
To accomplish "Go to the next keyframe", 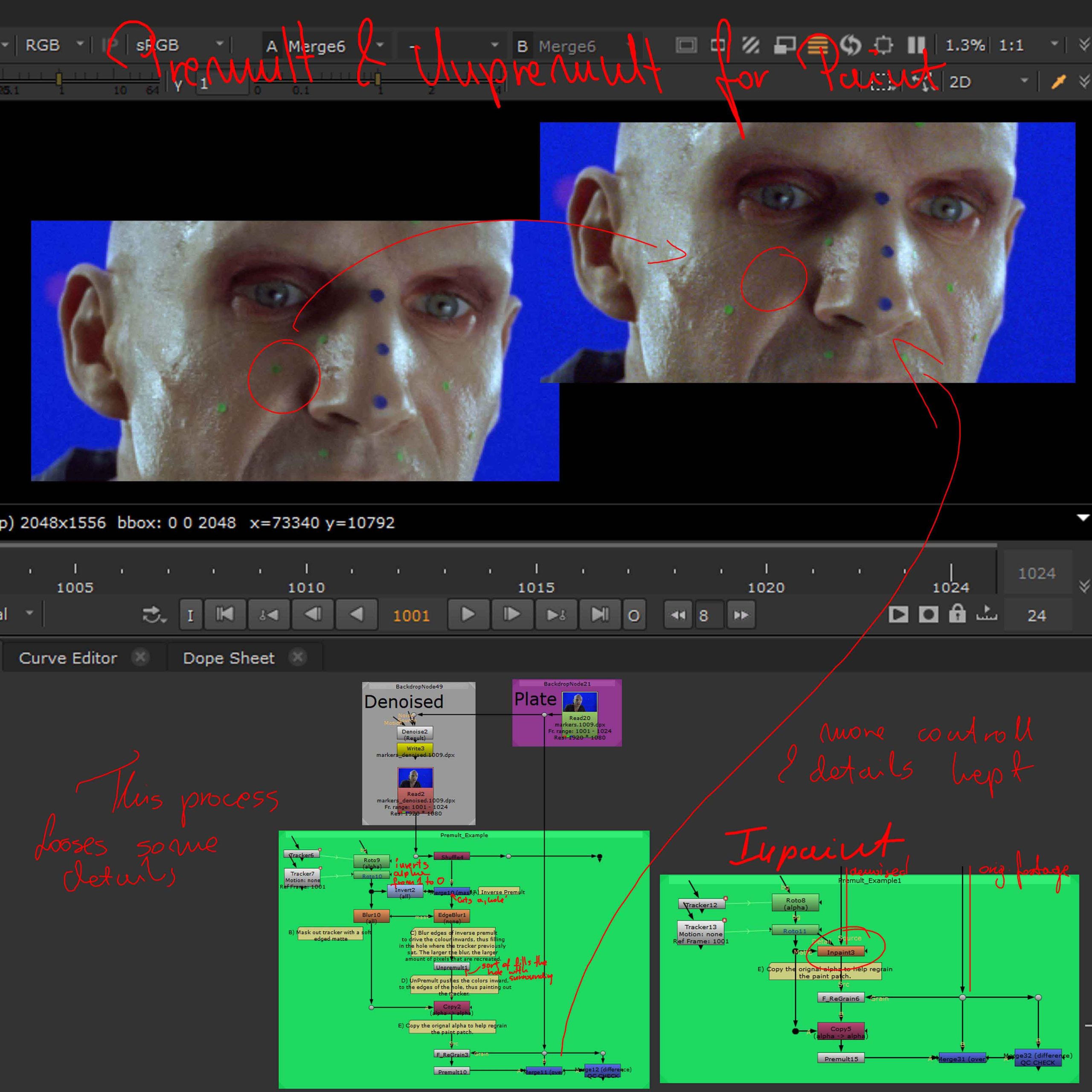I will (x=556, y=614).
